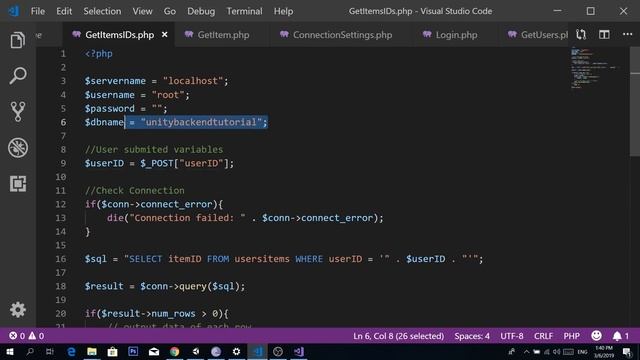Screen dimensions: 640x360
Task: Open Windows taskbar search
Action: point(30,351)
